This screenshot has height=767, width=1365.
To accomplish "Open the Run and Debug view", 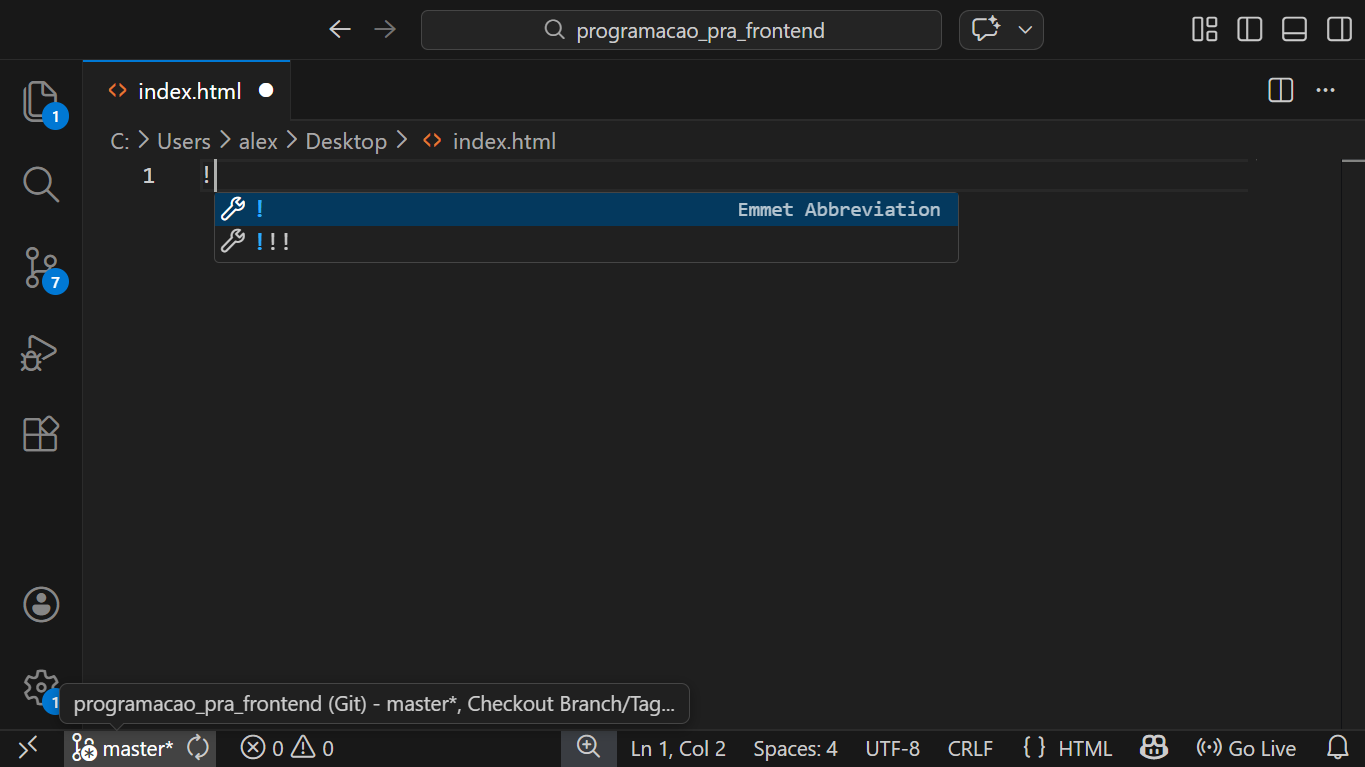I will coord(40,353).
